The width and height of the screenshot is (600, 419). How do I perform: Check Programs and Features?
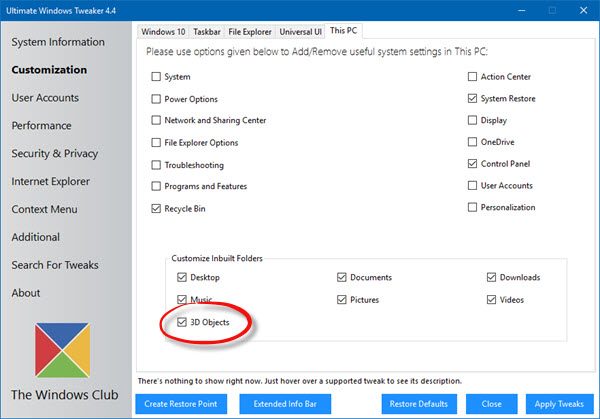pyautogui.click(x=156, y=186)
